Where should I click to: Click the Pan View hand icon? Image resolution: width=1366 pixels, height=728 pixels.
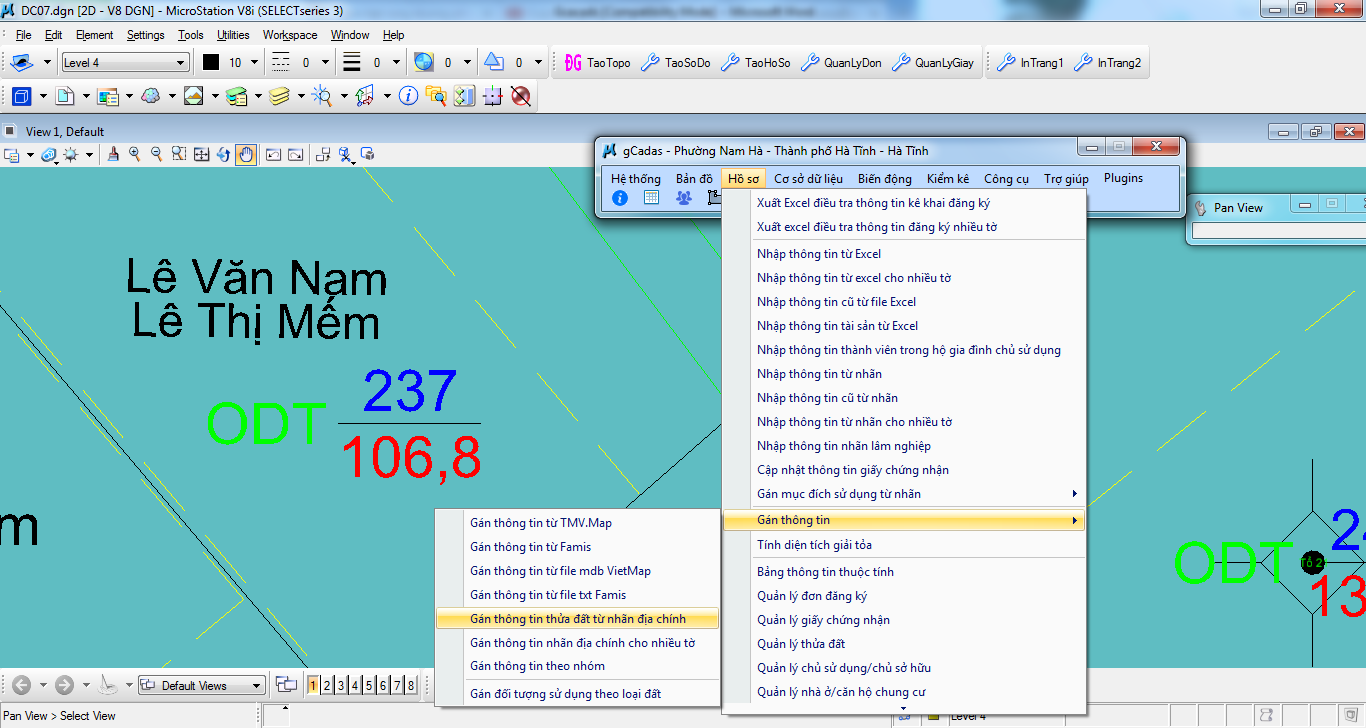[x=245, y=154]
